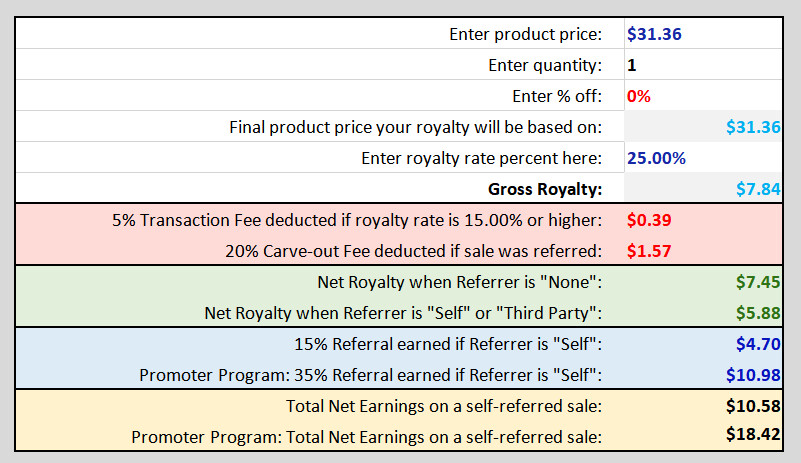The height and width of the screenshot is (463, 801).
Task: Select the final product price value cell
Action: (x=703, y=127)
